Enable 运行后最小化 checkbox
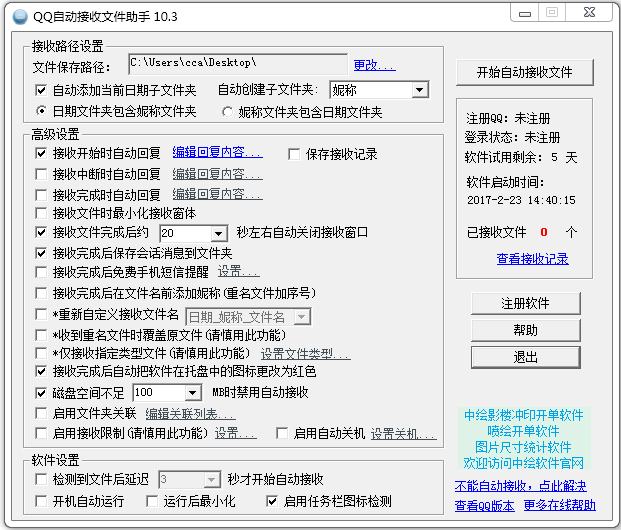Image resolution: width=621 pixels, height=530 pixels. pos(152,501)
